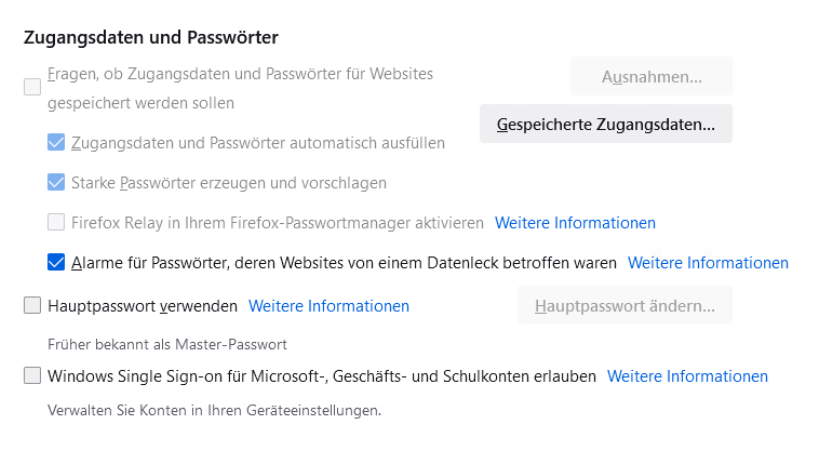Open 'Weitere Informationen' link next to Hauptpasswort
The height and width of the screenshot is (454, 826).
(328, 306)
